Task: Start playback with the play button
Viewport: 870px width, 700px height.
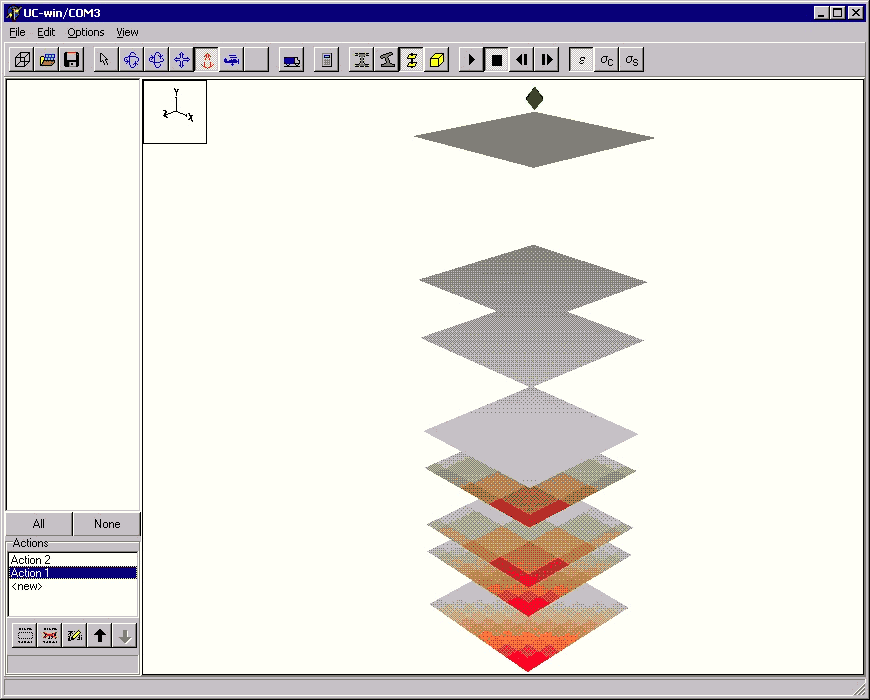Action: [x=472, y=60]
